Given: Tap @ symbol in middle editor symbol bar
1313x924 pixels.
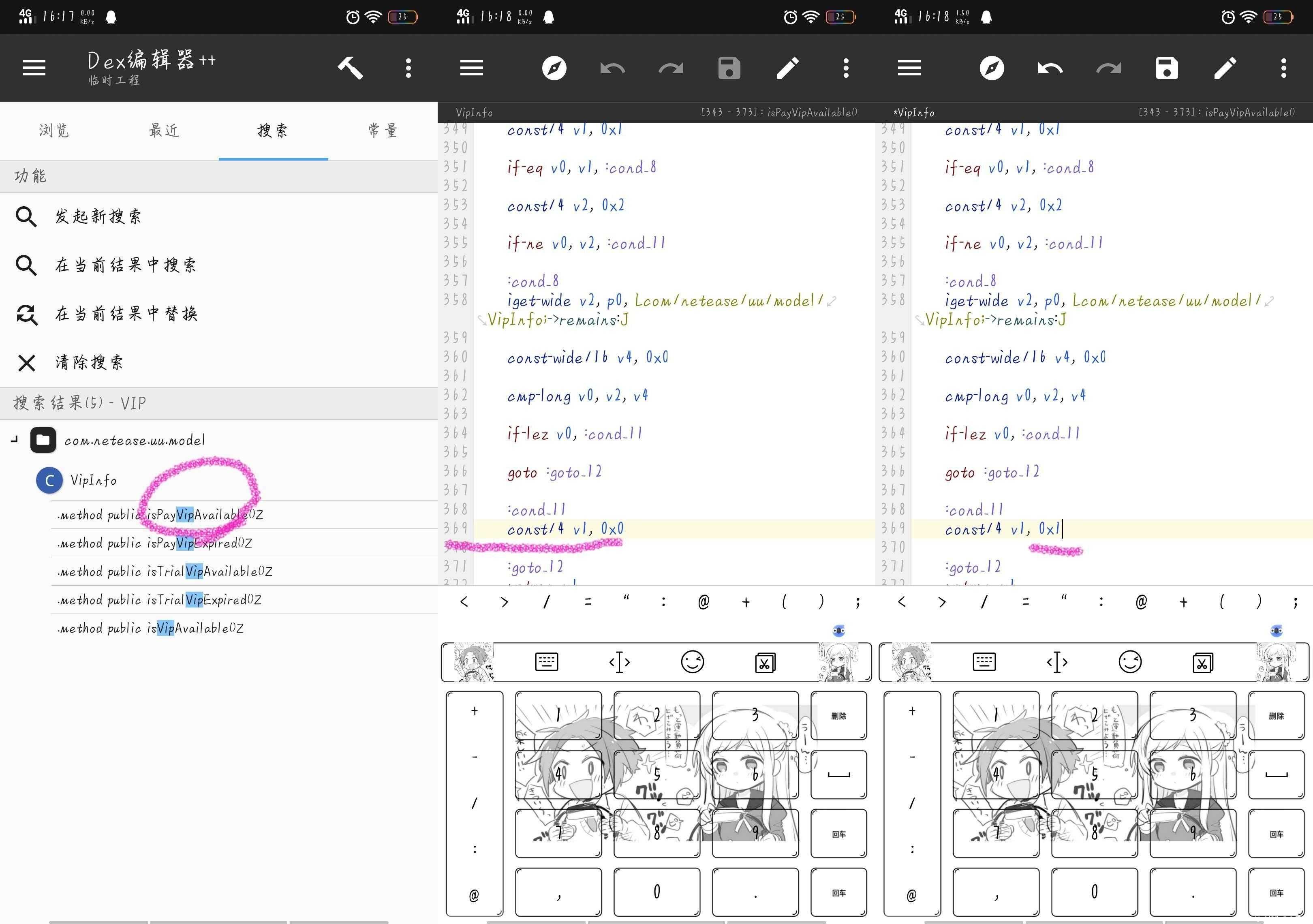Looking at the screenshot, I should [x=704, y=601].
